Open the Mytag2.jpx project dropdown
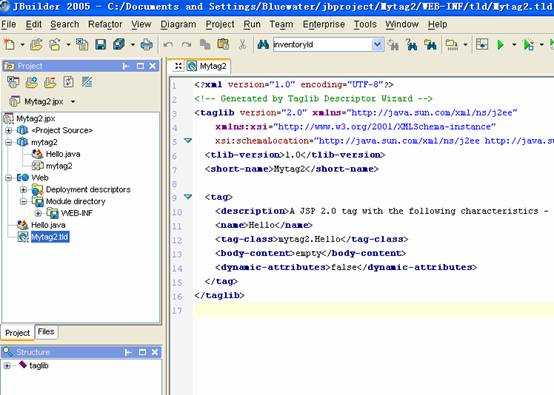Viewport: 554px width, 395px height. (73, 101)
